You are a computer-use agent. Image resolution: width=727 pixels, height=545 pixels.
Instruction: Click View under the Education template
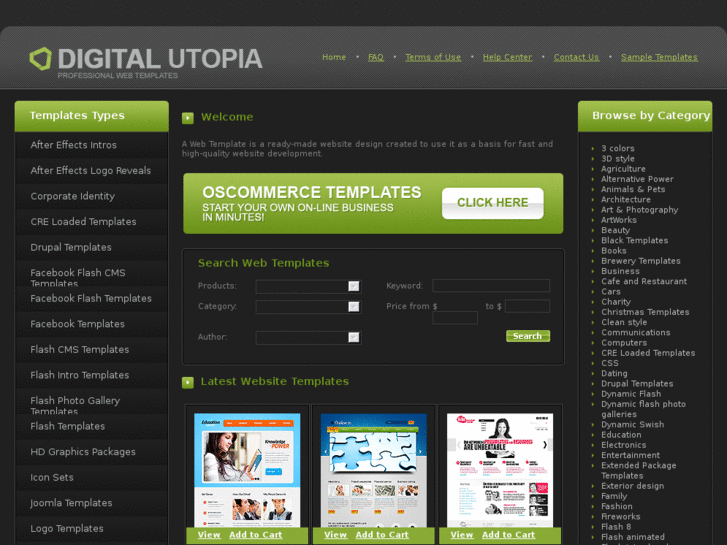(x=209, y=535)
